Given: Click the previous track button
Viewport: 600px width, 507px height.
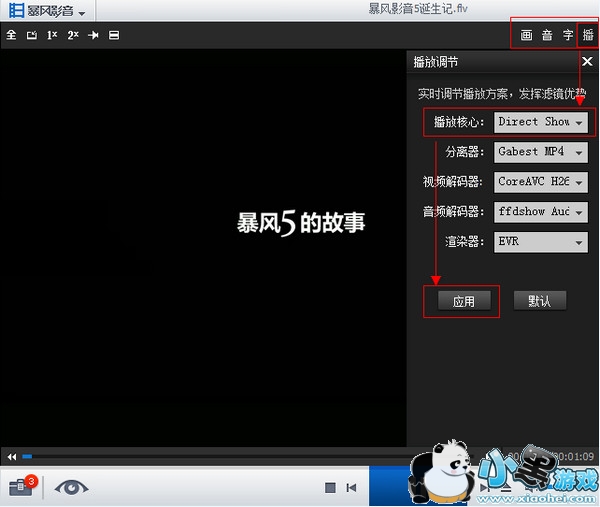Looking at the screenshot, I should point(351,487).
